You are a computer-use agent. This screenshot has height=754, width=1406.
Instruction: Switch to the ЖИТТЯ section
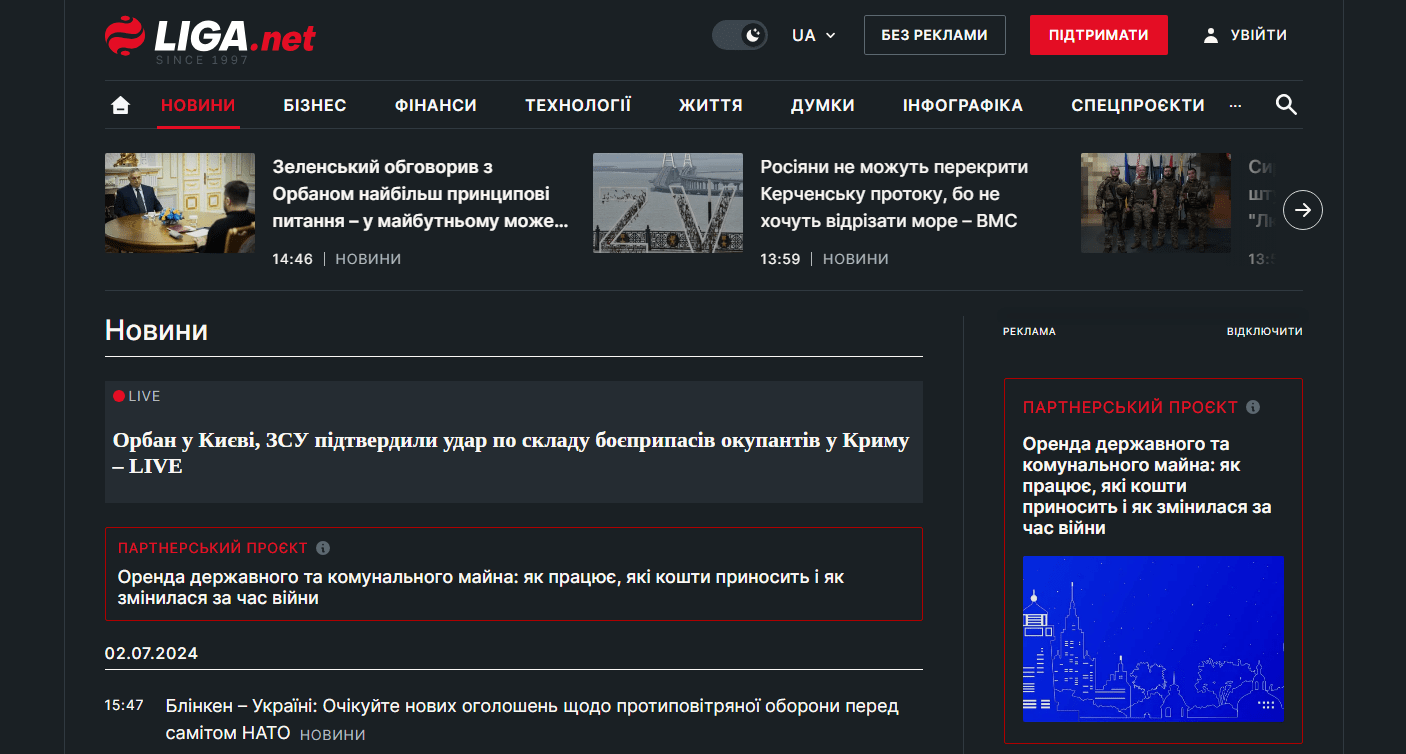[711, 105]
